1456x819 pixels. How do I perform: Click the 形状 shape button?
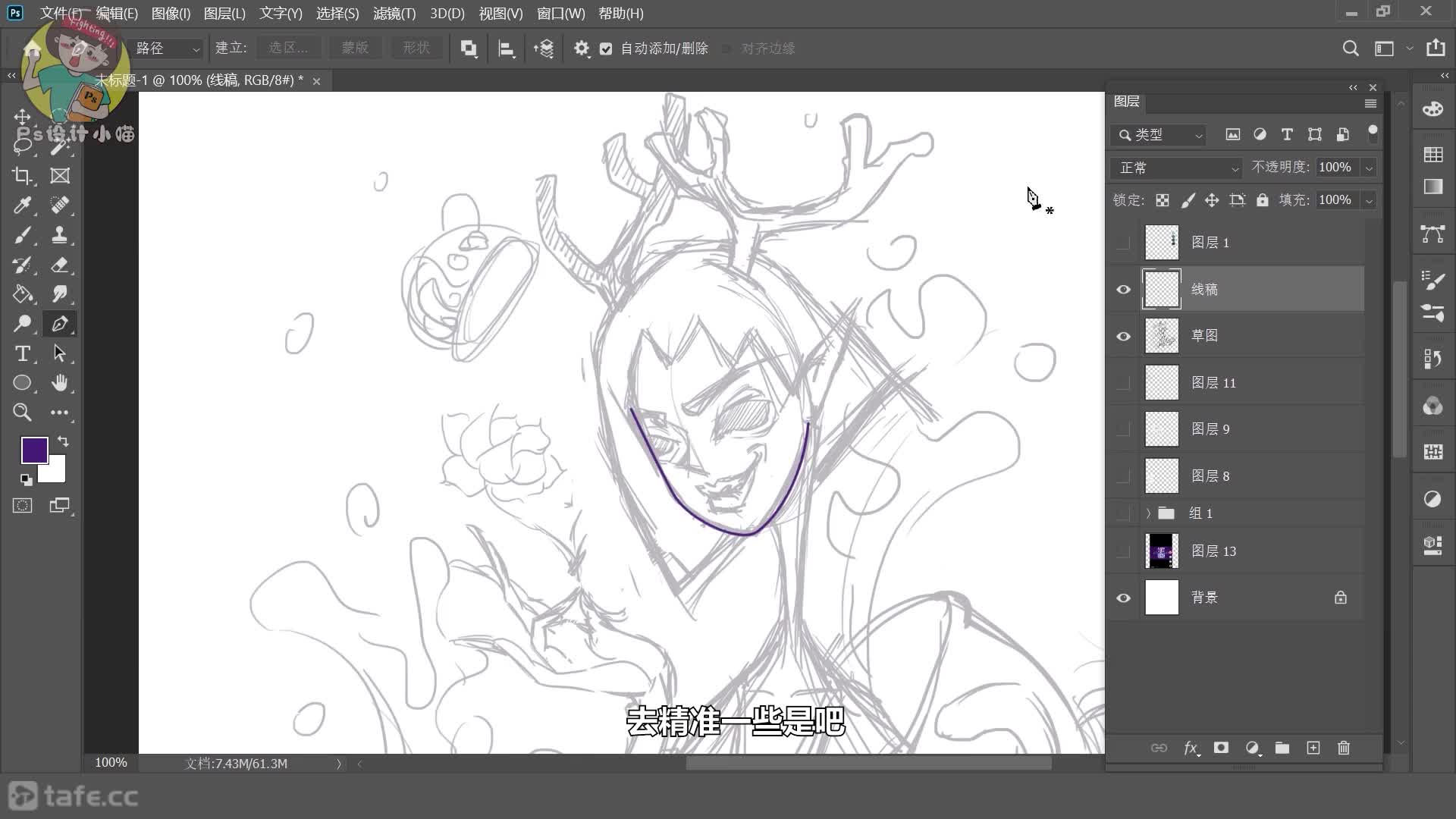click(x=416, y=48)
